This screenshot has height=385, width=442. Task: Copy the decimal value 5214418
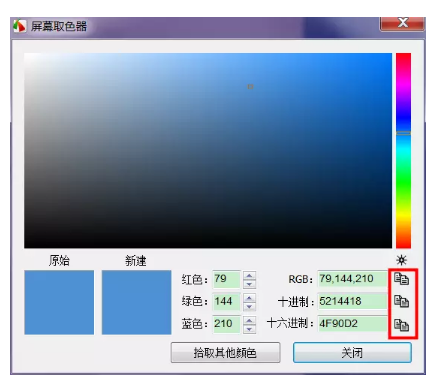point(401,301)
